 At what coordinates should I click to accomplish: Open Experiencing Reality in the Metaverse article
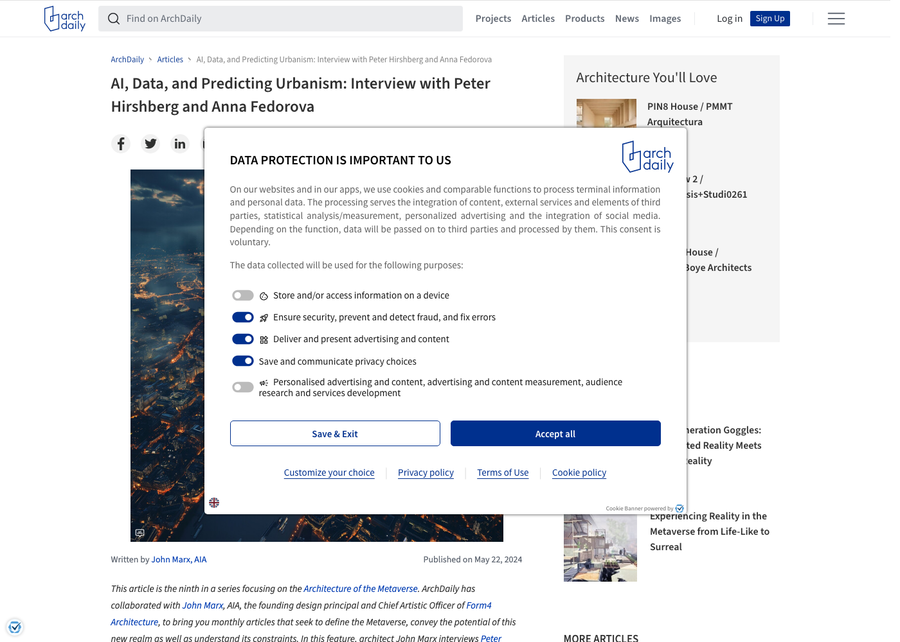pyautogui.click(x=709, y=531)
